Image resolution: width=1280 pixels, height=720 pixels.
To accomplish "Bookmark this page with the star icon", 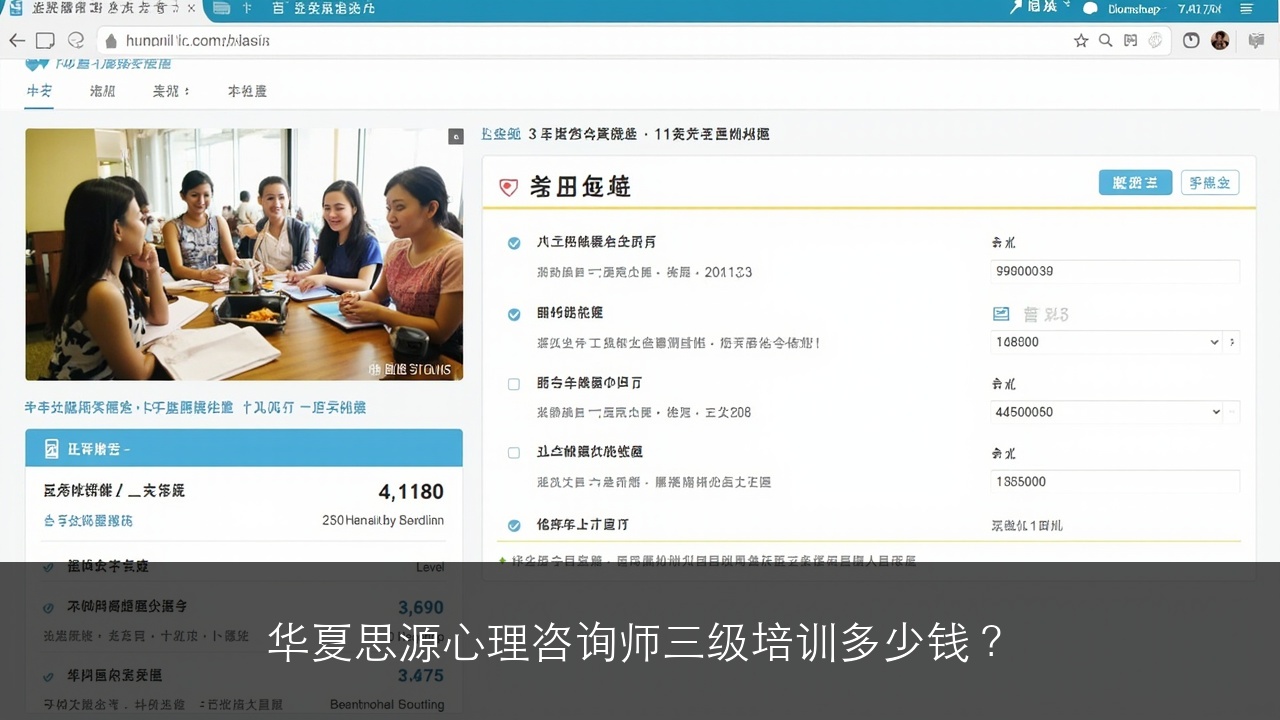I will click(1081, 41).
